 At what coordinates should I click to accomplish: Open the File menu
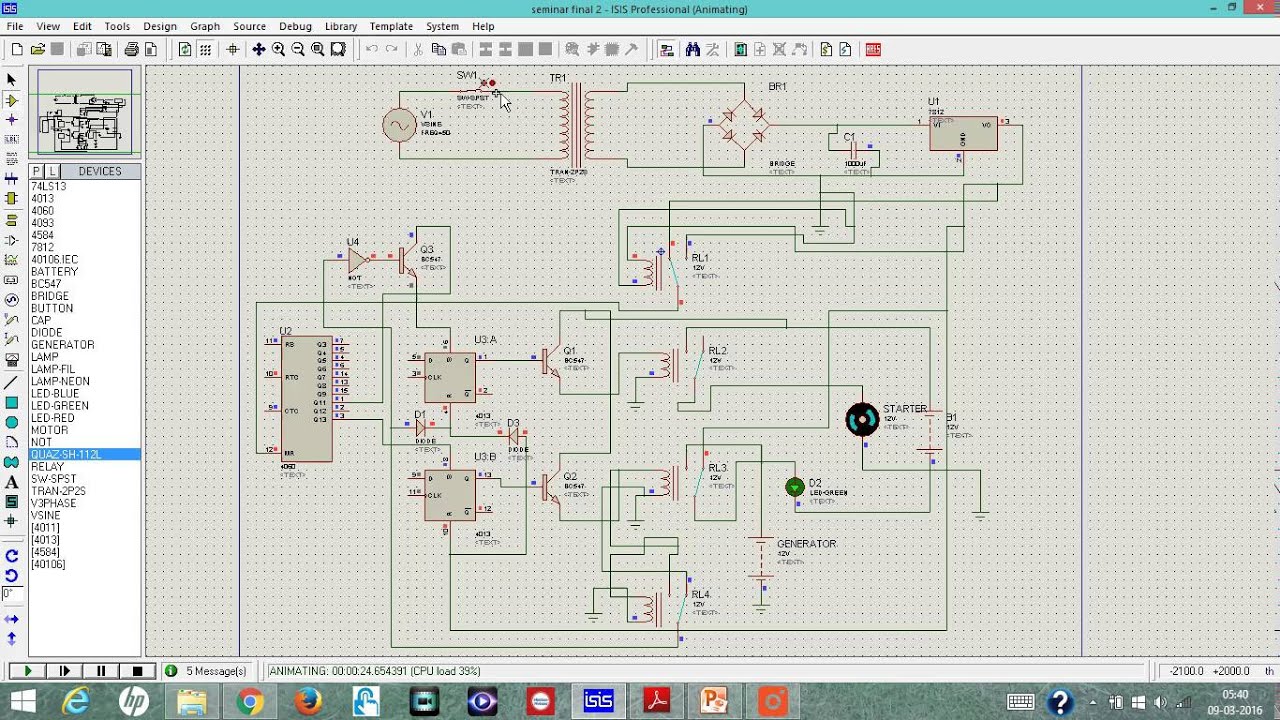click(15, 26)
